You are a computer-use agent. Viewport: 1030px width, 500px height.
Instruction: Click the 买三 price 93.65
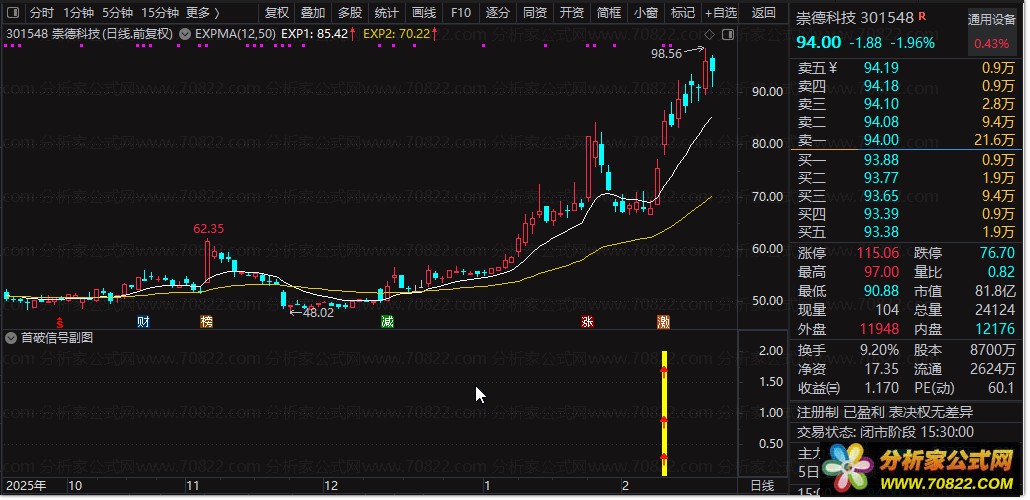[881, 195]
